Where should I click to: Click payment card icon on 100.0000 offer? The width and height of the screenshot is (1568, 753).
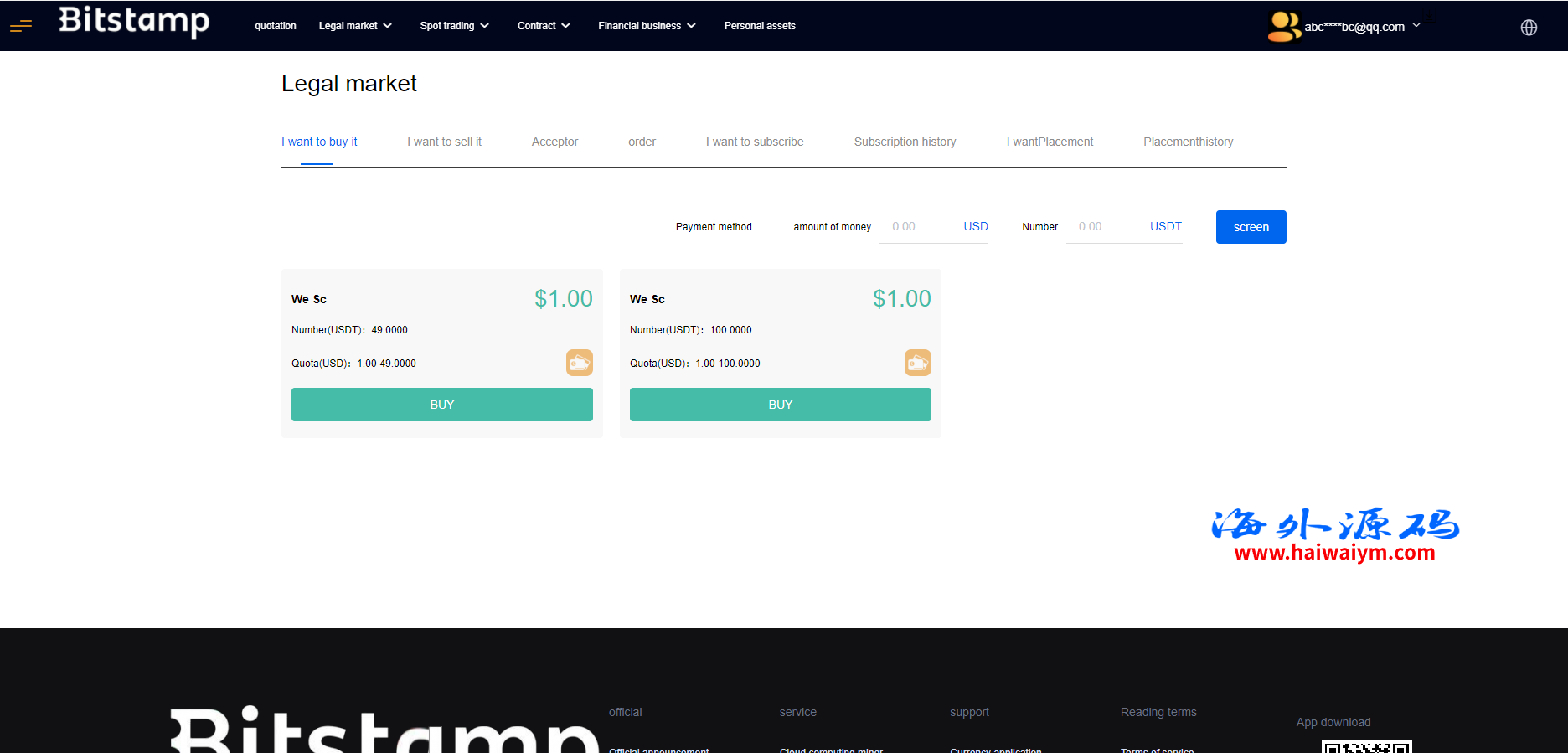917,363
